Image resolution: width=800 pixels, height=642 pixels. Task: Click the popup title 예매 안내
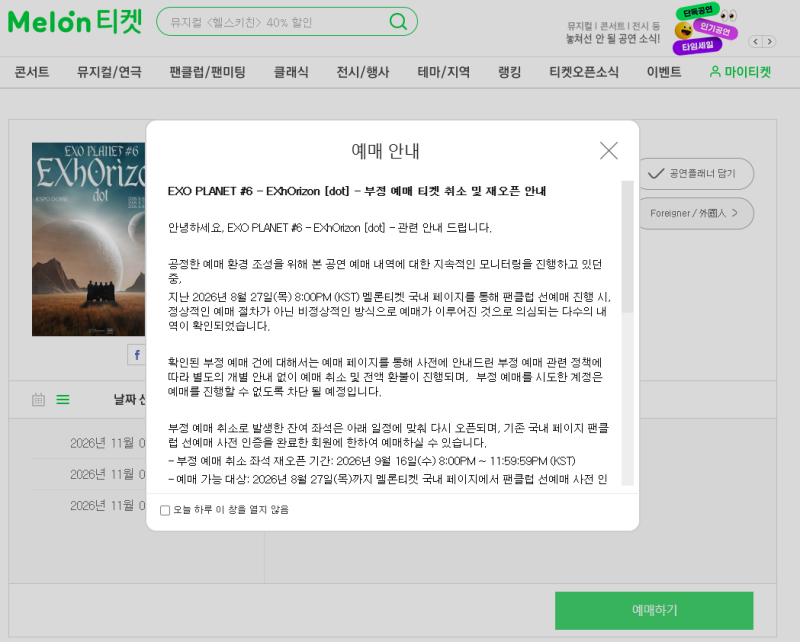pyautogui.click(x=385, y=151)
